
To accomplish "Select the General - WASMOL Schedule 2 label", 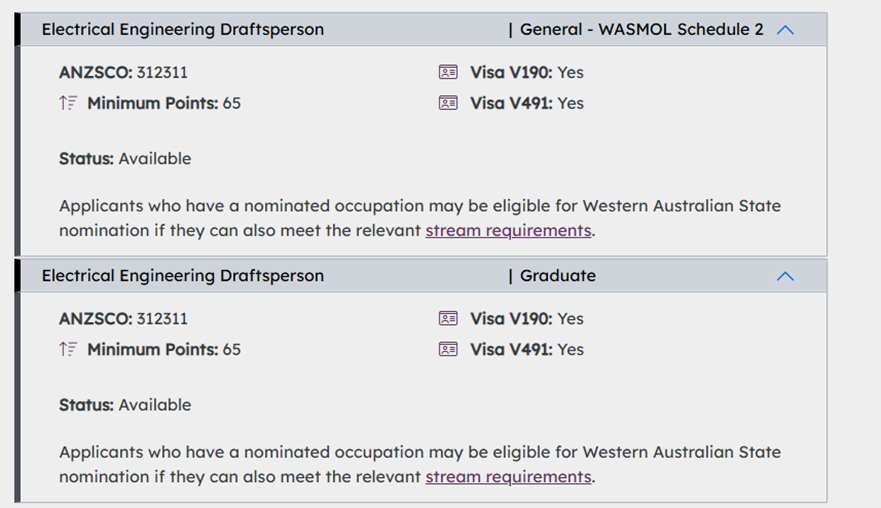I will click(x=641, y=30).
